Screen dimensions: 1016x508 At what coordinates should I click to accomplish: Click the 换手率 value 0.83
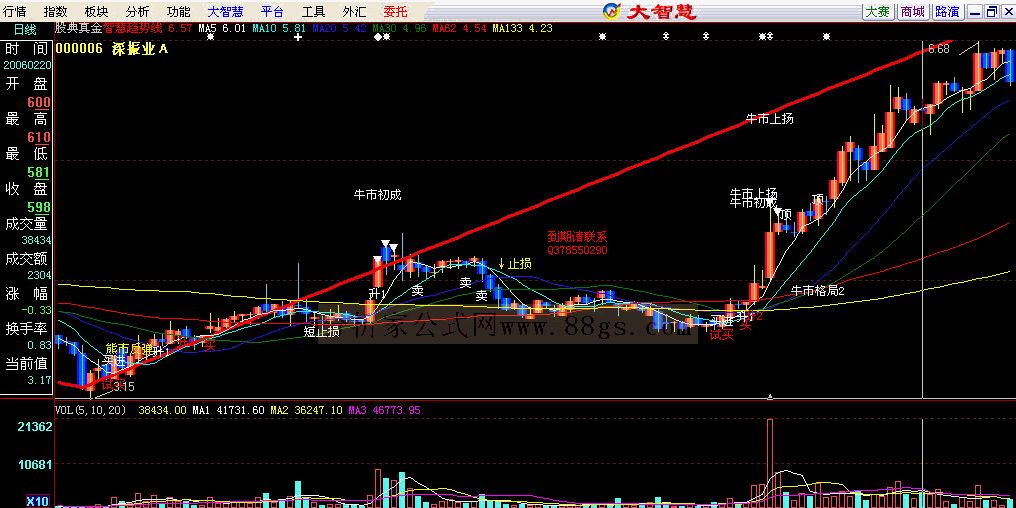point(40,345)
